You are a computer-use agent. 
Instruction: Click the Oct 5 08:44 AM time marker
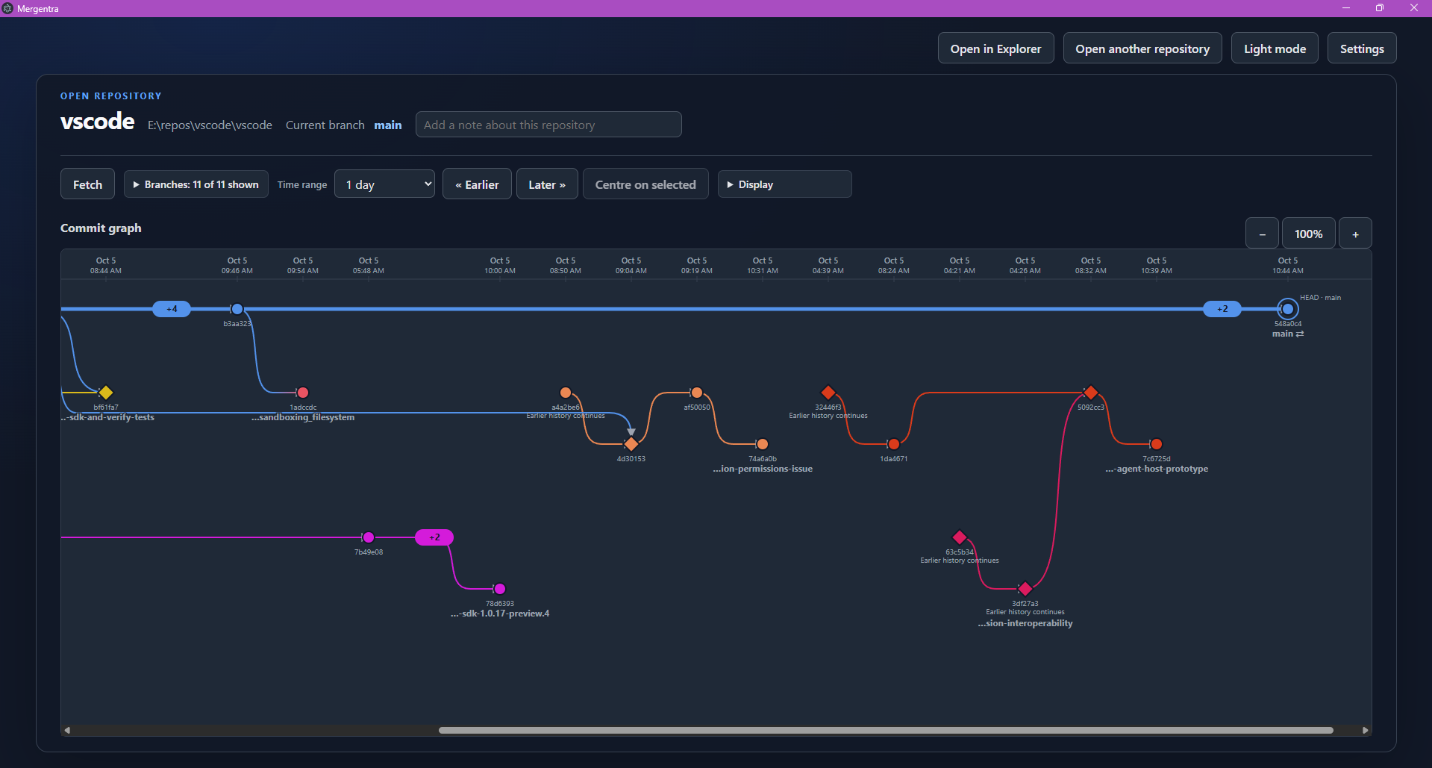point(106,265)
